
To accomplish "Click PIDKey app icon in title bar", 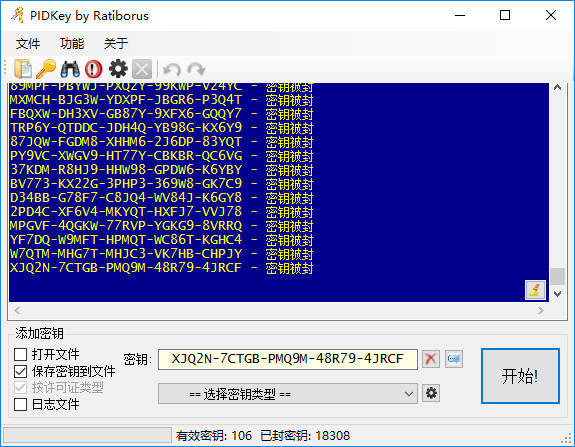I will 17,15.
